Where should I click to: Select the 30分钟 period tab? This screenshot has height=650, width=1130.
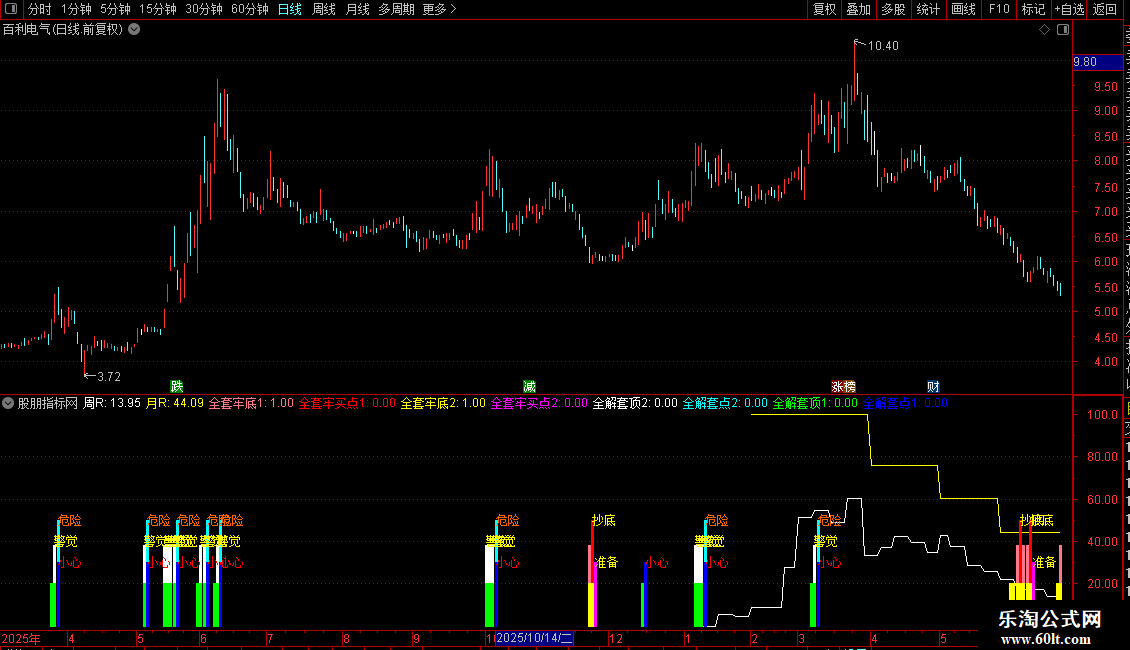coord(204,9)
